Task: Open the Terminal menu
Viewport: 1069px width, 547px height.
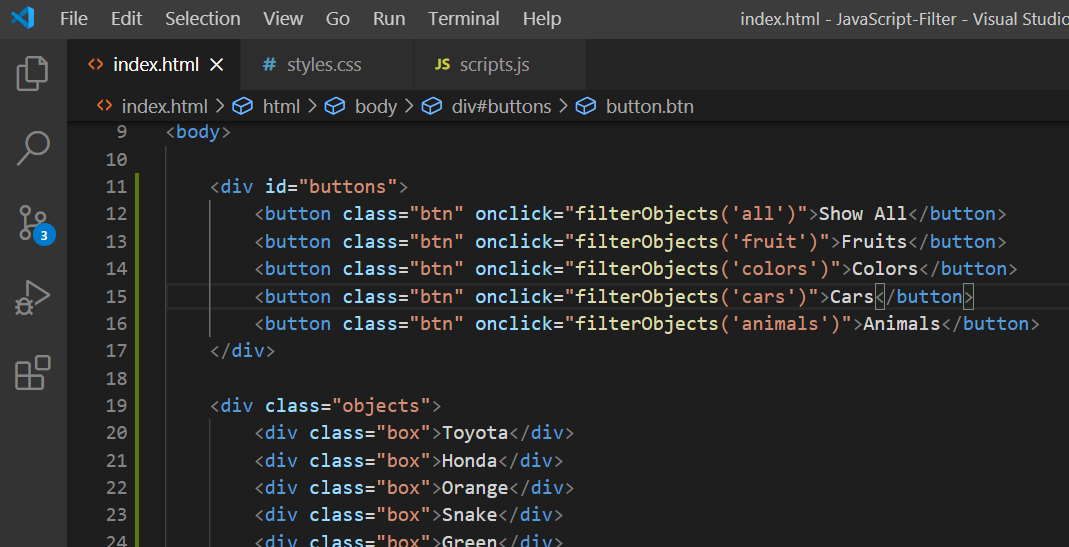Action: 464,19
